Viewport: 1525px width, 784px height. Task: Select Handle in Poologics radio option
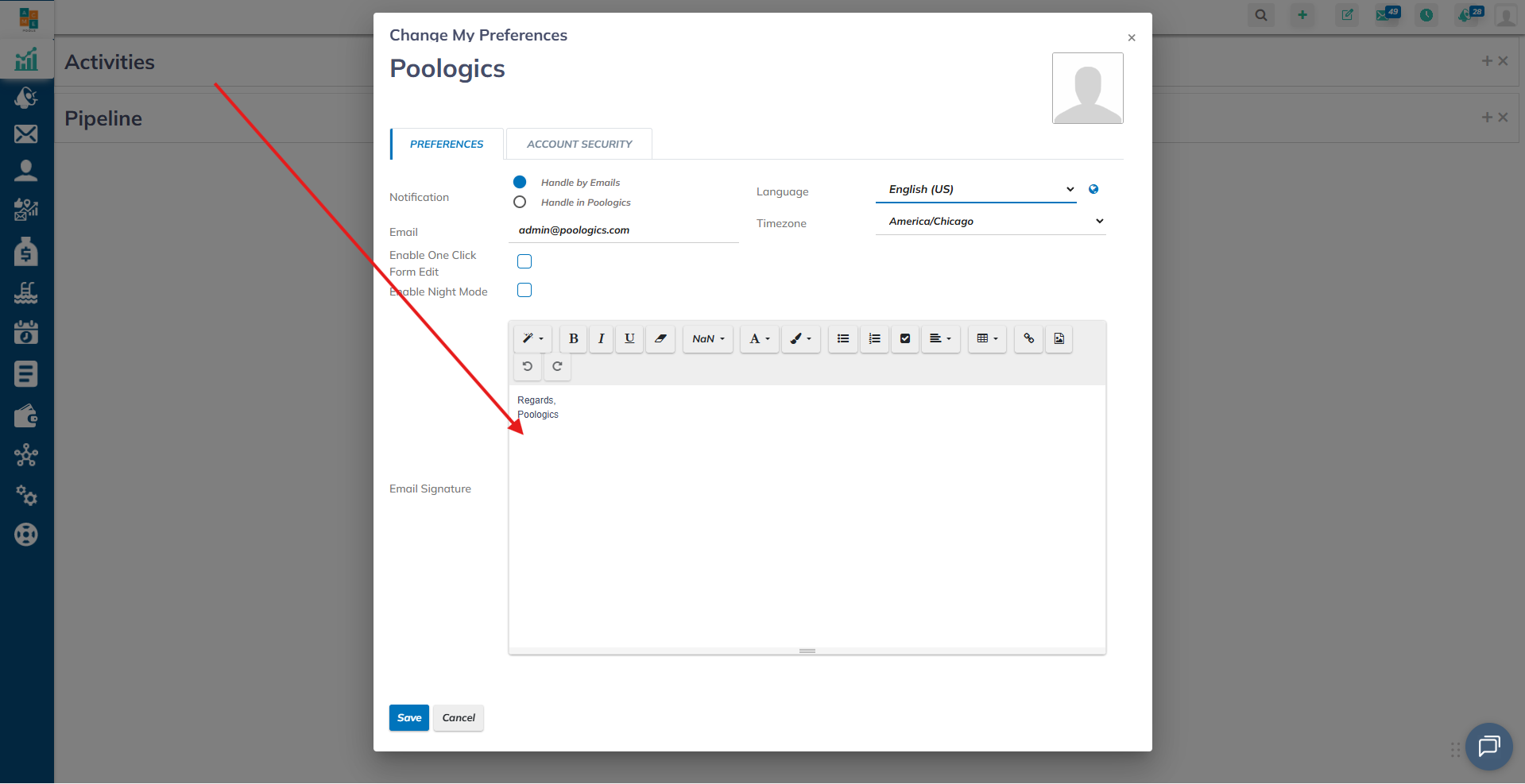pyautogui.click(x=520, y=203)
